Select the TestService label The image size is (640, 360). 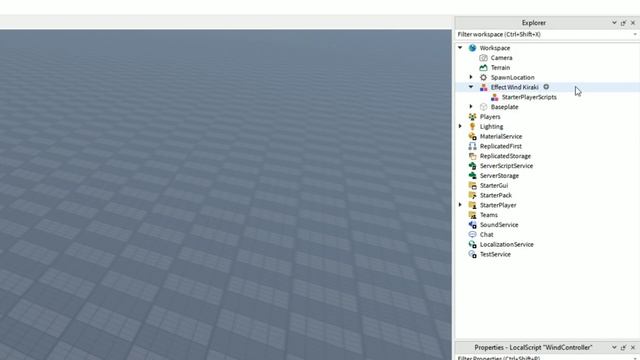pos(495,254)
